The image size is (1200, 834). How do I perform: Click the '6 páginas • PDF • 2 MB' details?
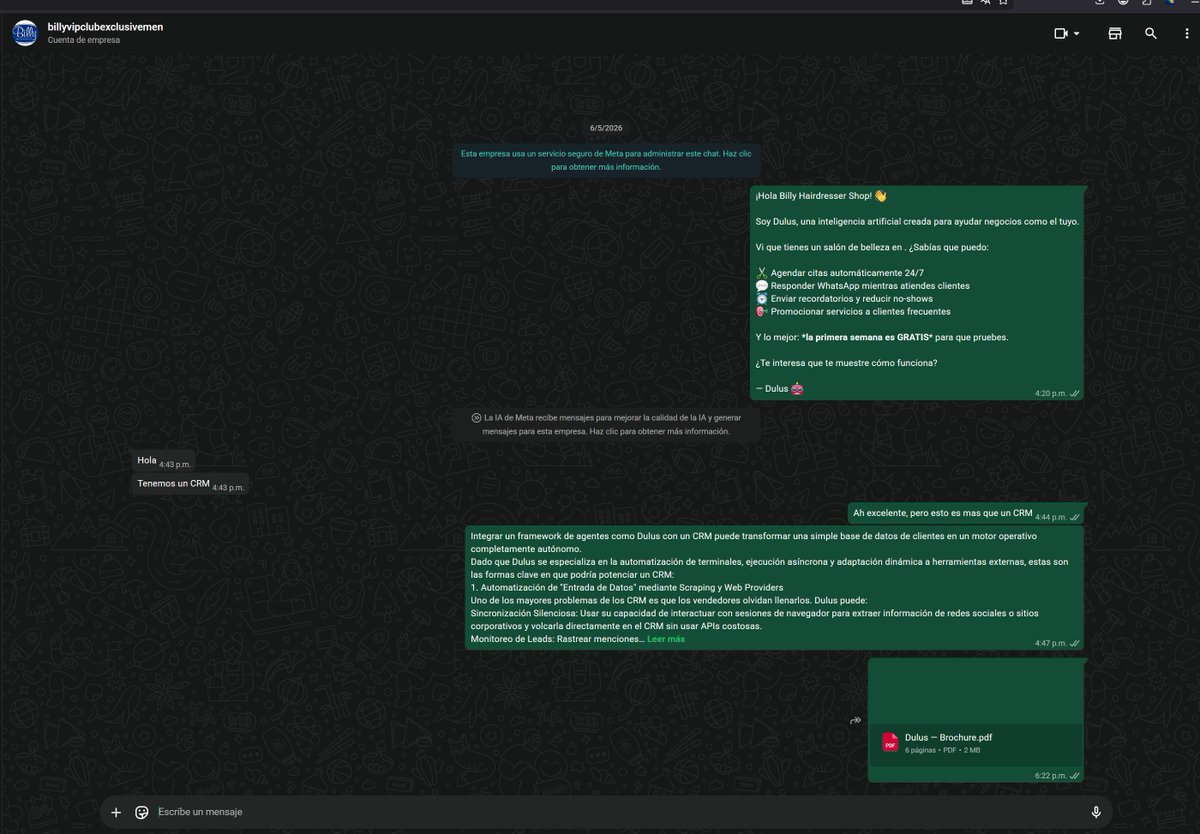(942, 750)
